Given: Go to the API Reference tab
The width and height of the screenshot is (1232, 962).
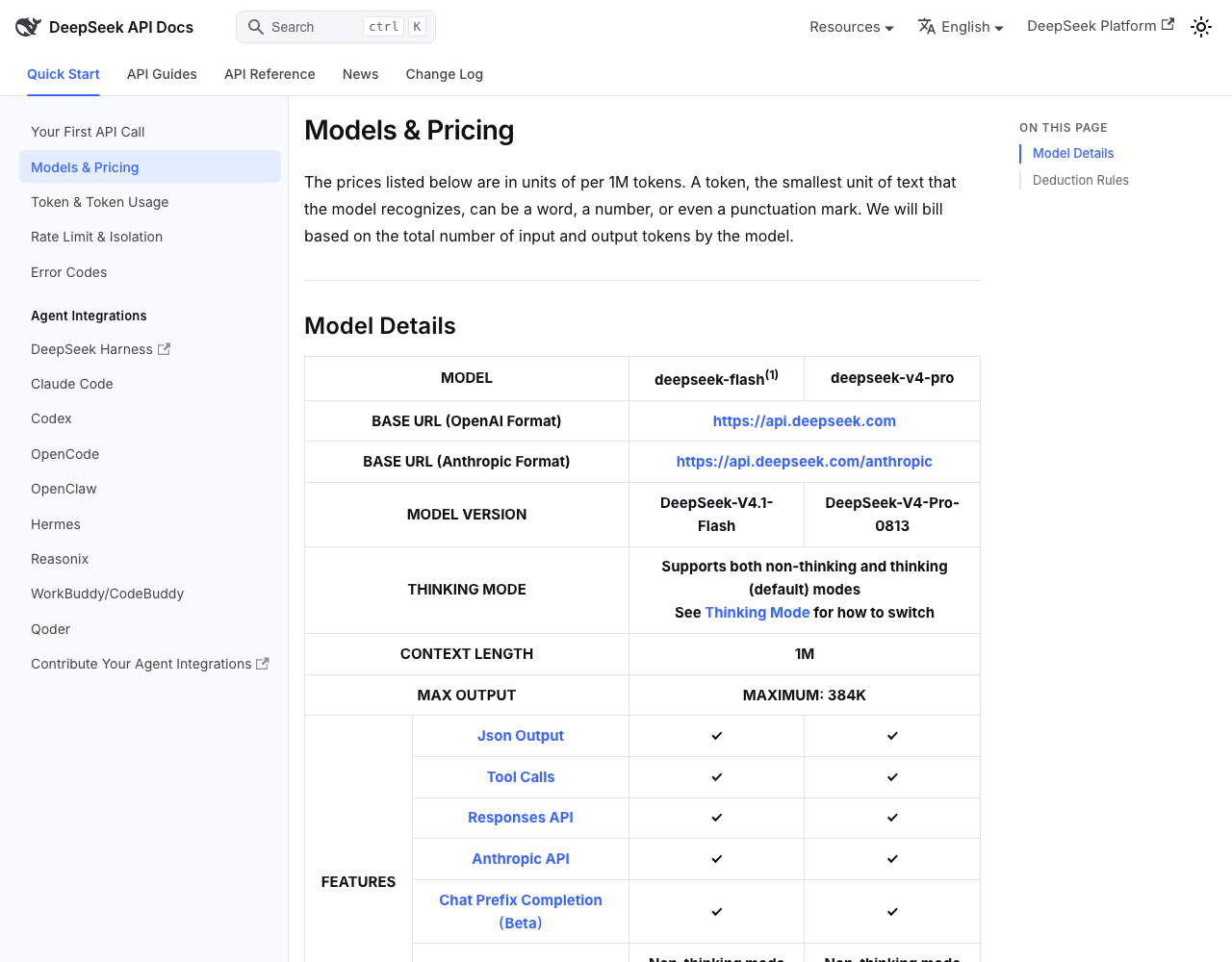Looking at the screenshot, I should click(269, 74).
